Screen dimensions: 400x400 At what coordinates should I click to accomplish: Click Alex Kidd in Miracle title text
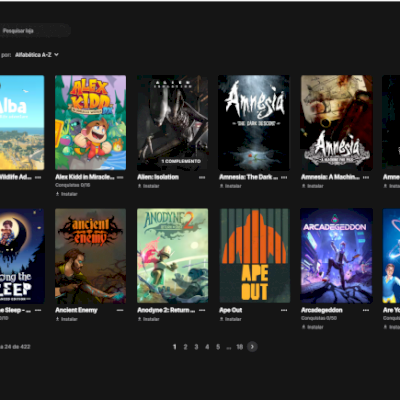coord(85,177)
